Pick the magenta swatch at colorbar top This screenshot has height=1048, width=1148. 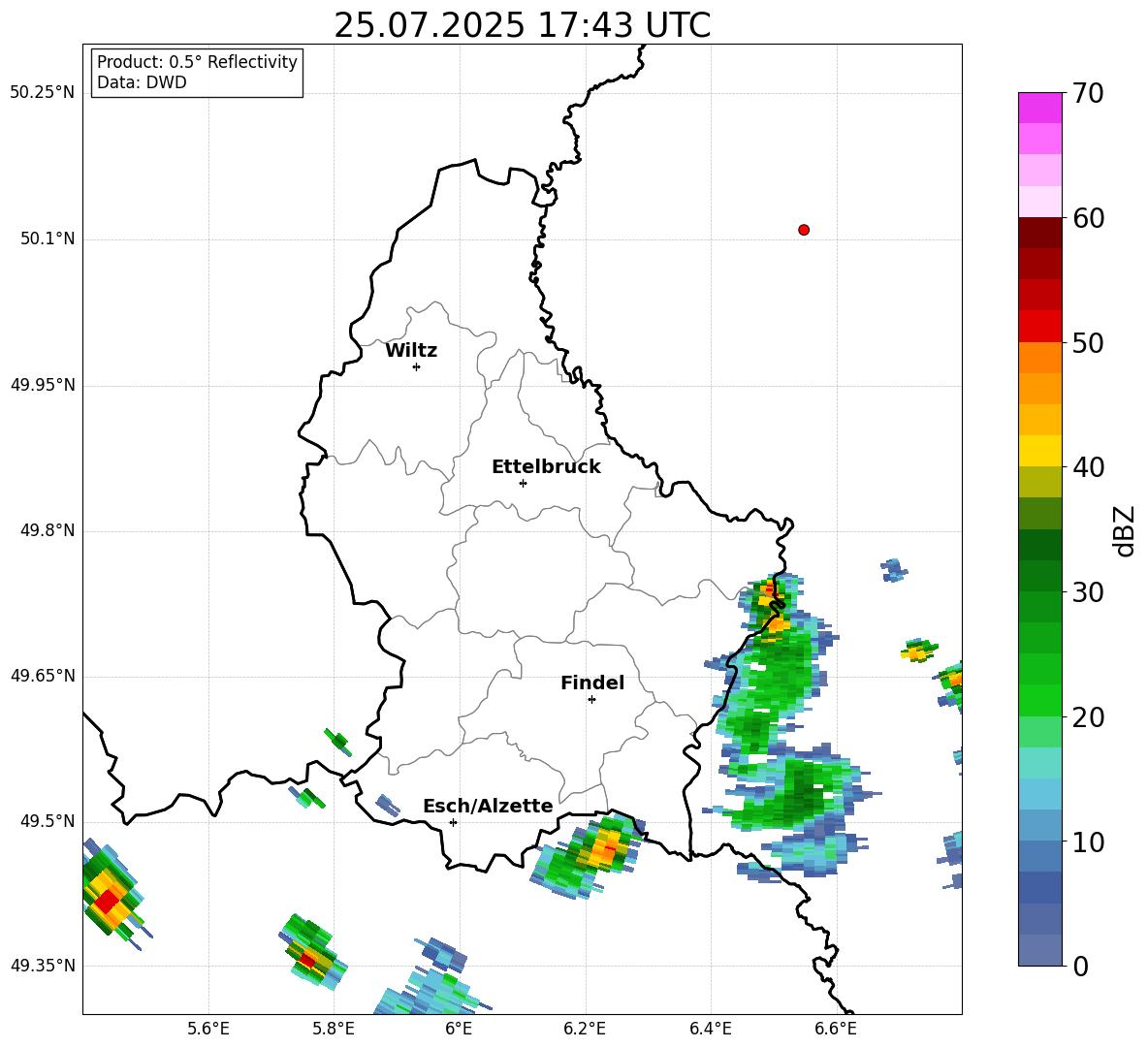tap(1039, 108)
